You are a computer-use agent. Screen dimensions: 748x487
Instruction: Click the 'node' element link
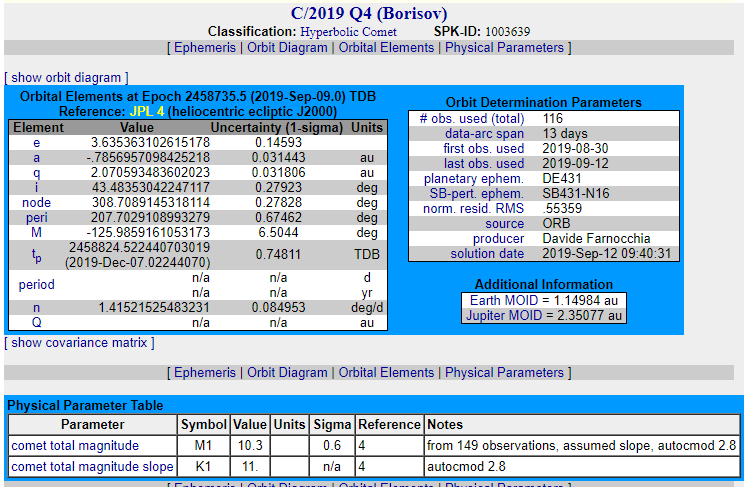point(36,203)
